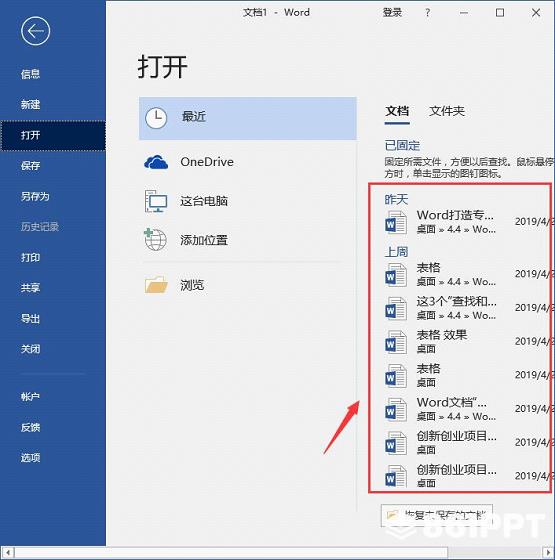Click the back arrow circle icon

point(35,31)
